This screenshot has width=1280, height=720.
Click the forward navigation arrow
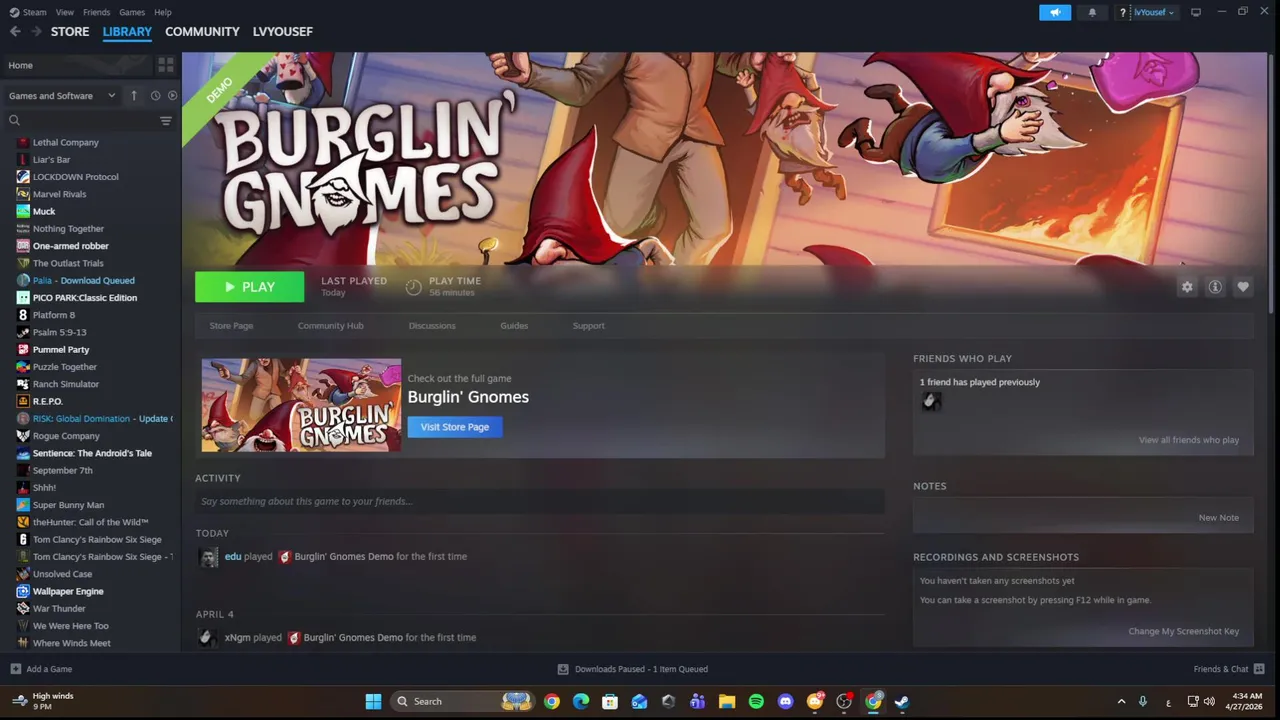pyautogui.click(x=36, y=32)
